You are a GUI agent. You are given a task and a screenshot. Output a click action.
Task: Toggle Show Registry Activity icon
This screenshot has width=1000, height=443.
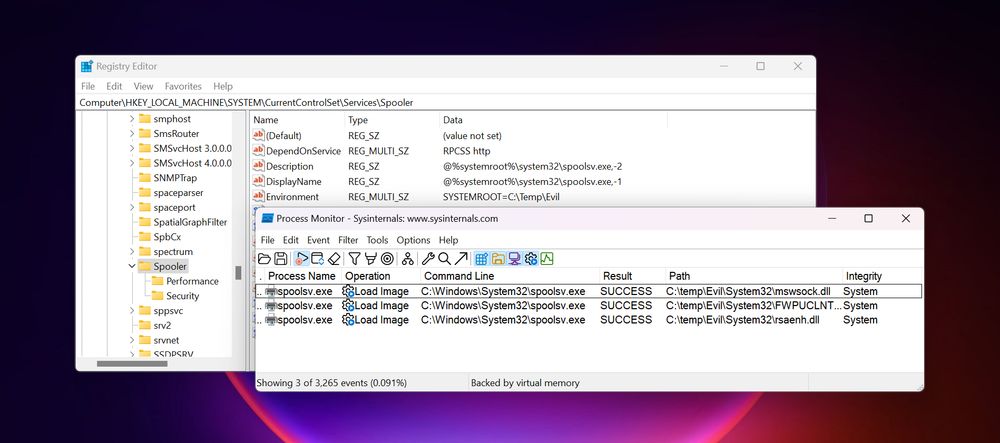[x=482, y=259]
